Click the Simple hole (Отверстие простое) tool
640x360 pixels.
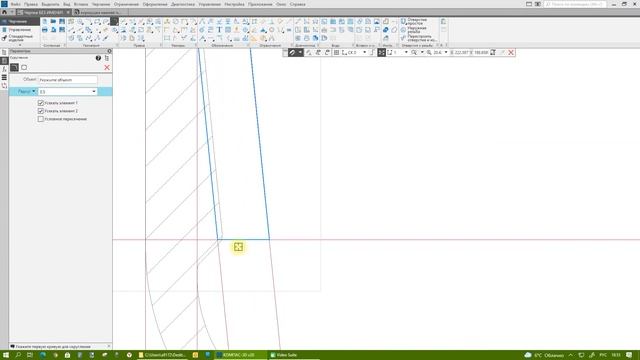point(414,21)
